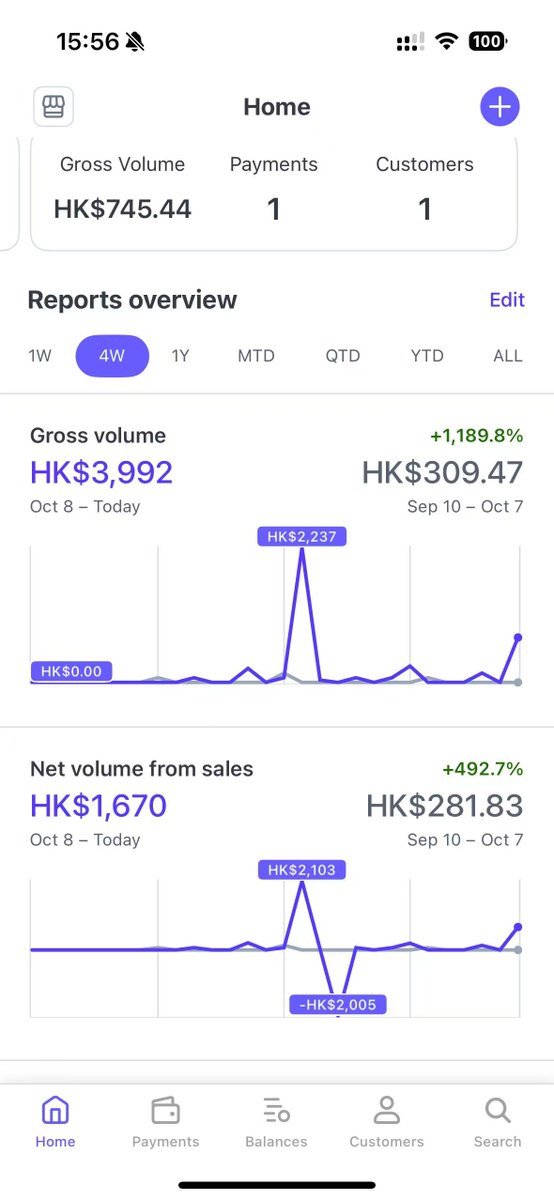Viewport: 554px width, 1200px height.
Task: Tap the Net volume chart end point
Action: pyautogui.click(x=518, y=928)
